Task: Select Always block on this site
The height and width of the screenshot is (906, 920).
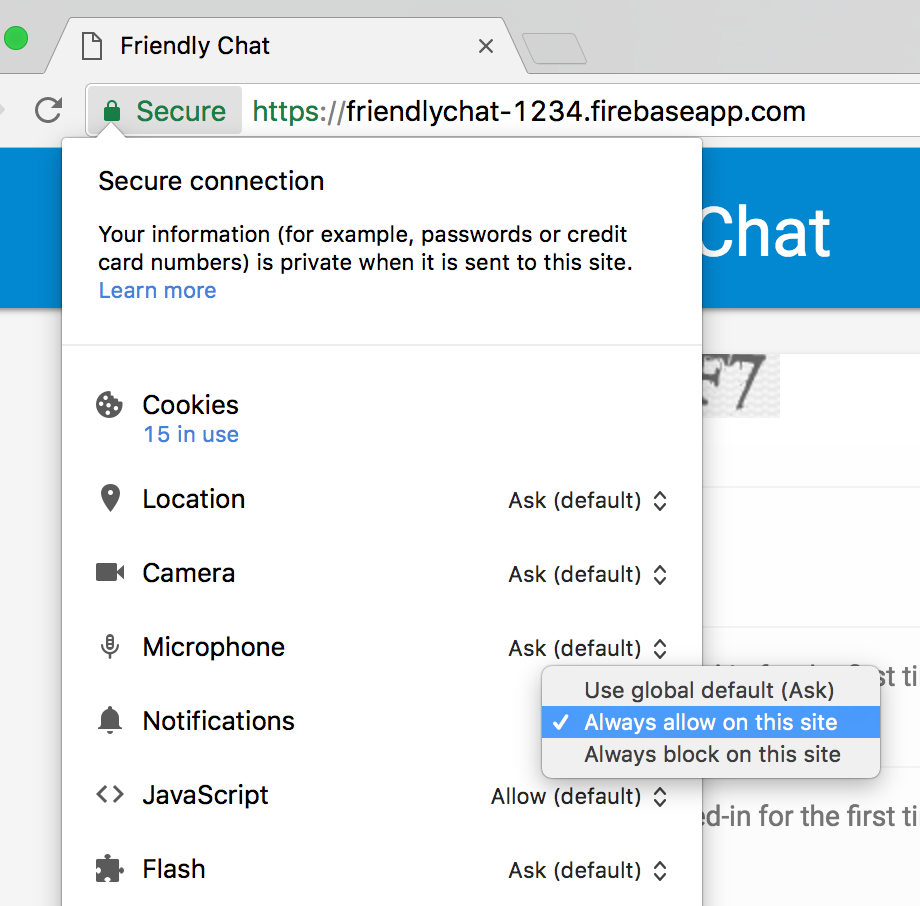Action: click(710, 754)
